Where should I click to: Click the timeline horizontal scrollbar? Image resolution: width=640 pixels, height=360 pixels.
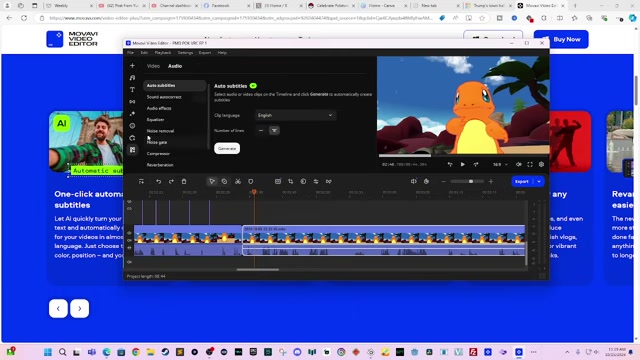(258, 269)
